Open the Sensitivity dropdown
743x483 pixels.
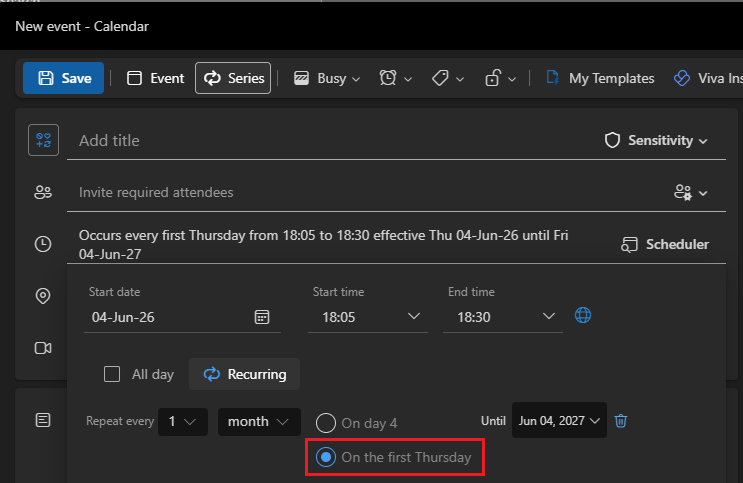pos(656,140)
